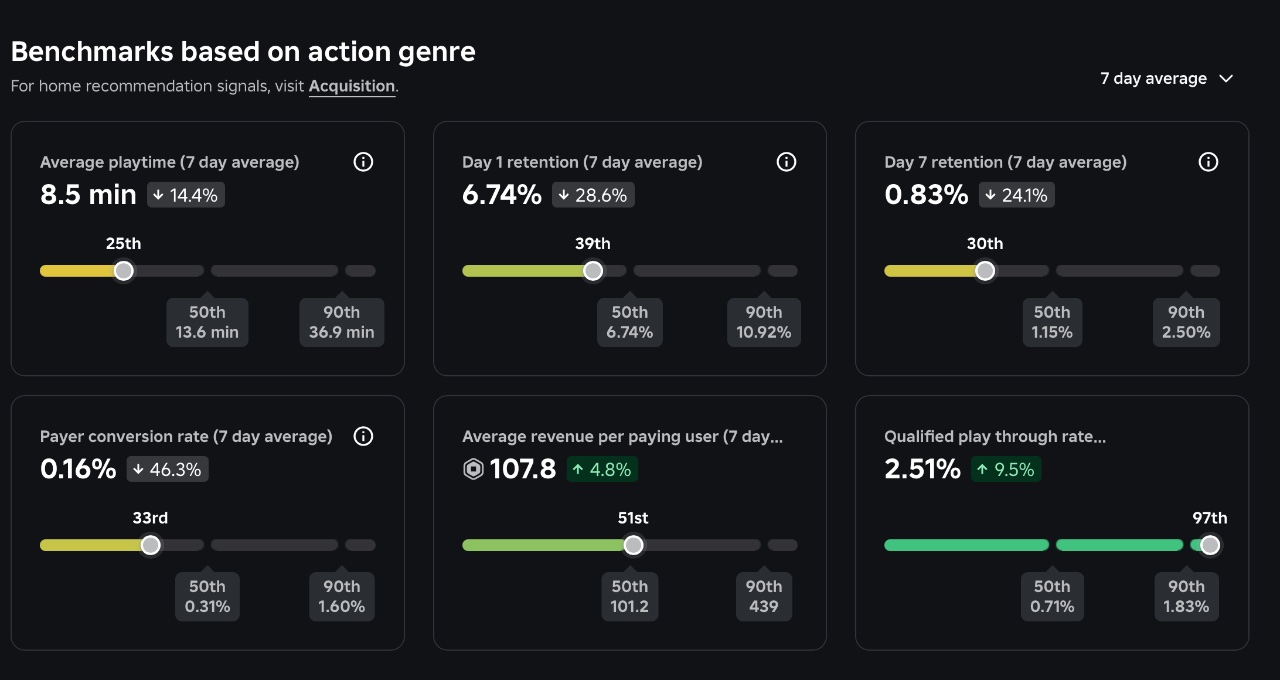The width and height of the screenshot is (1280, 680).
Task: Click the 0.83% headline value
Action: [926, 195]
